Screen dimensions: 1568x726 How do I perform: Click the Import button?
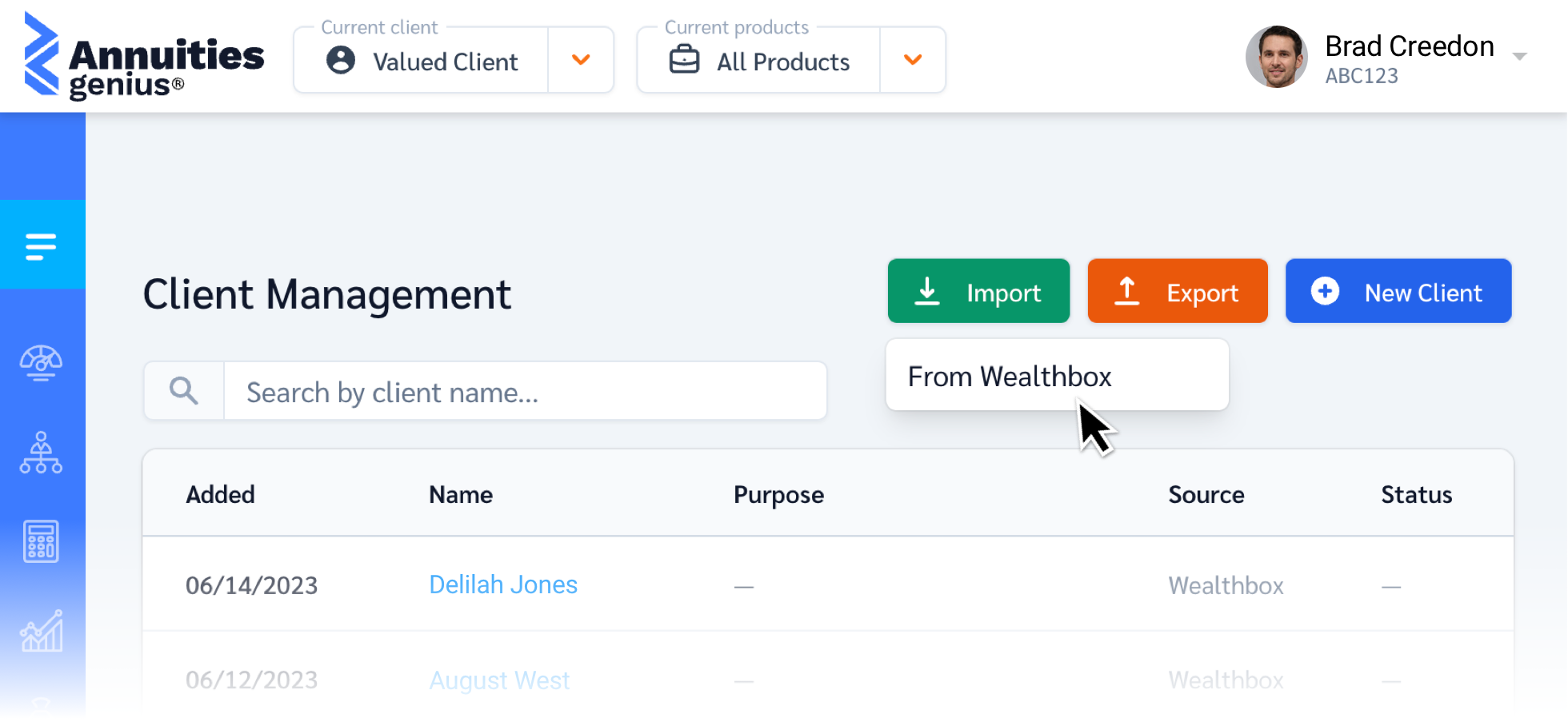coord(978,291)
